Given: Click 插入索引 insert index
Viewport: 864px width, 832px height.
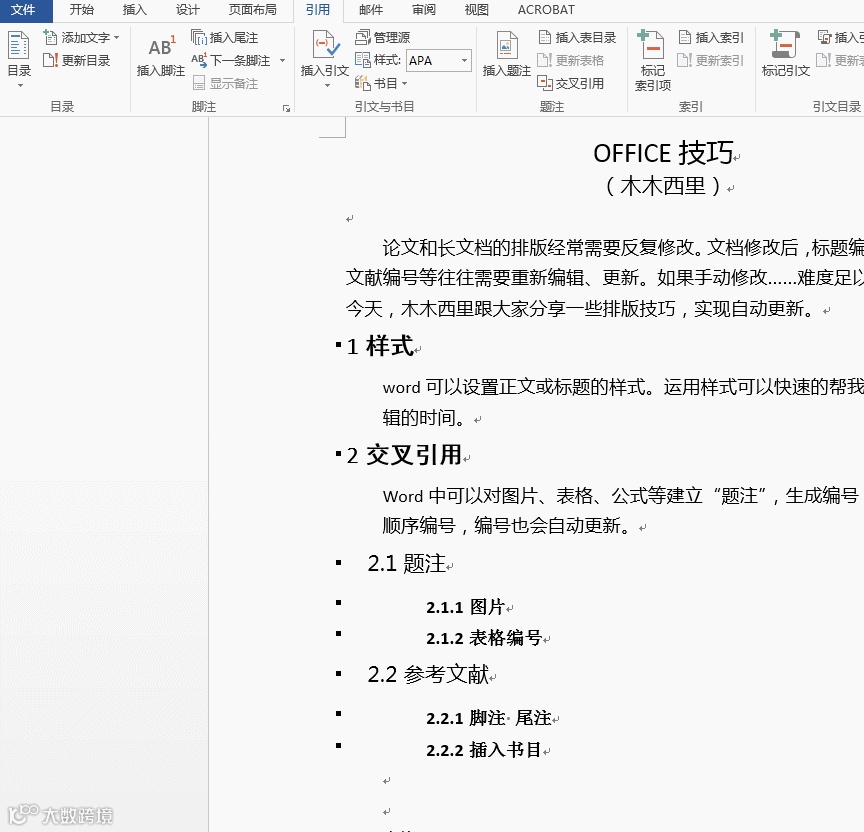Looking at the screenshot, I should (711, 37).
